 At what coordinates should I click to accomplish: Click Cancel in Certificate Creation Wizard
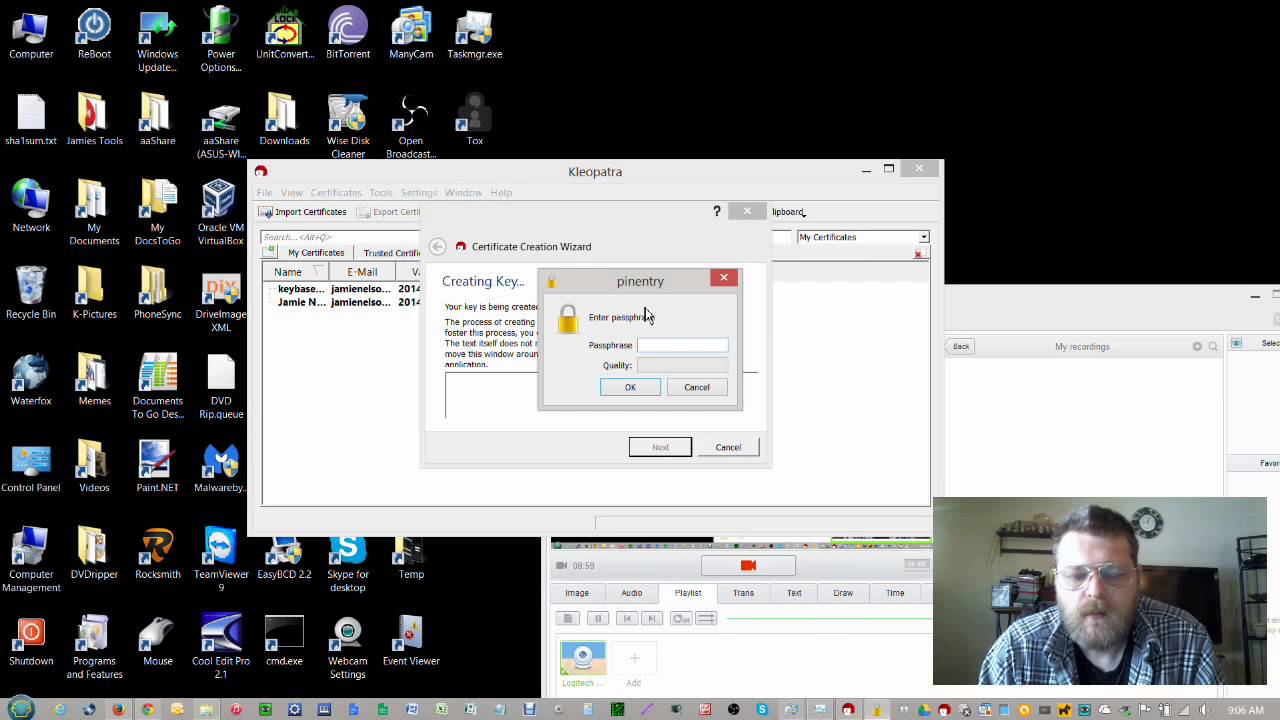(728, 447)
